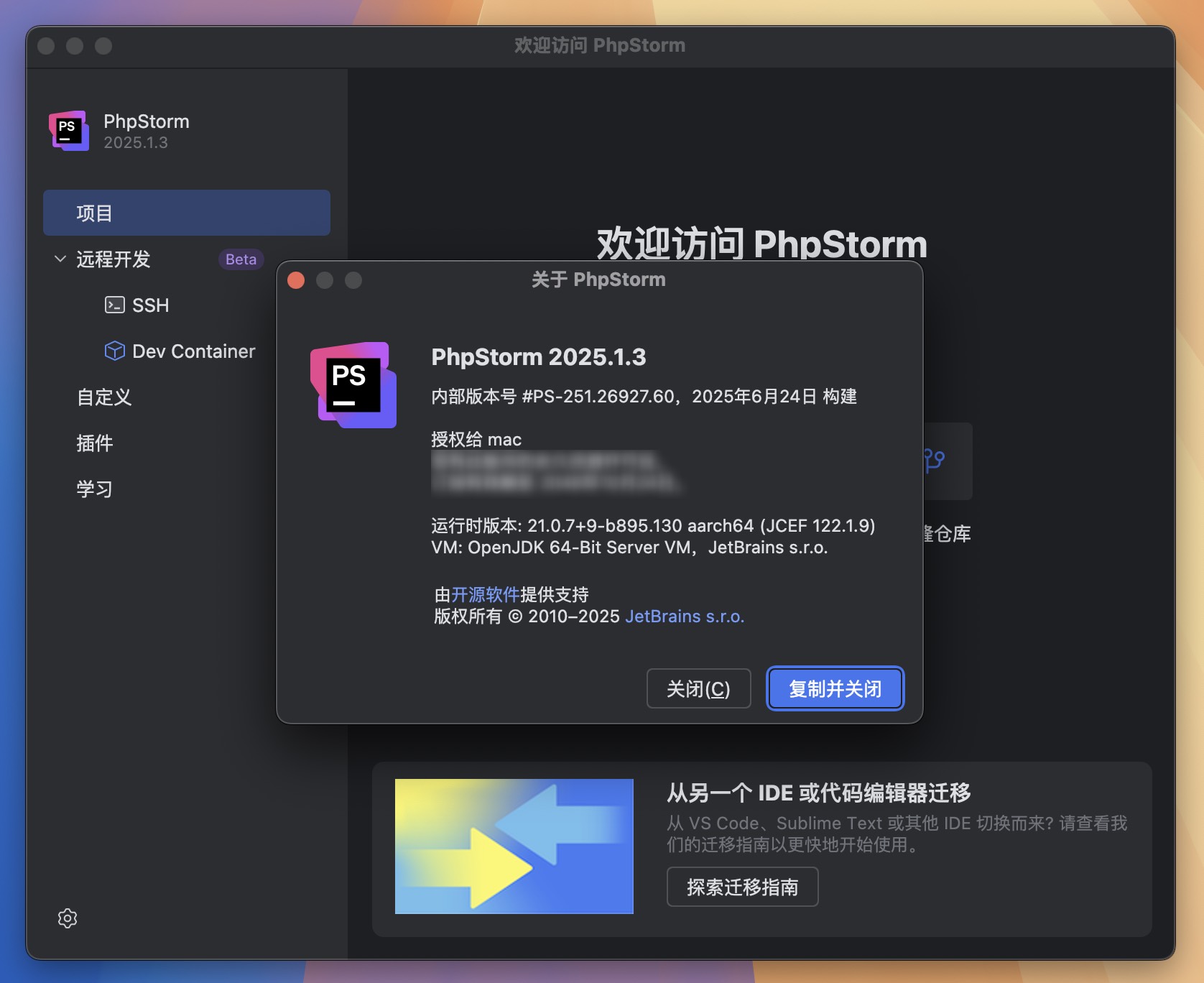
Task: Click the large 欢迎访问 PhpStorm heading
Action: coord(762,244)
